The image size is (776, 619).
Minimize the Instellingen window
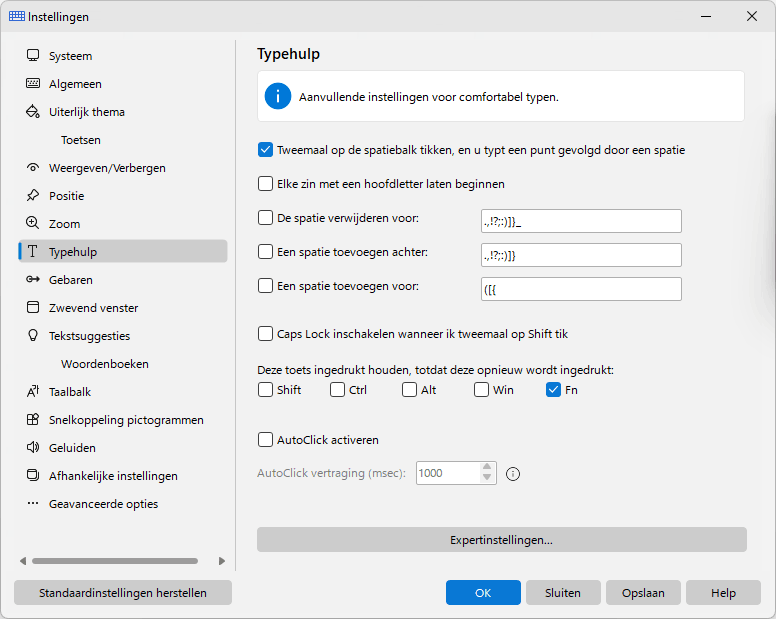click(x=706, y=16)
